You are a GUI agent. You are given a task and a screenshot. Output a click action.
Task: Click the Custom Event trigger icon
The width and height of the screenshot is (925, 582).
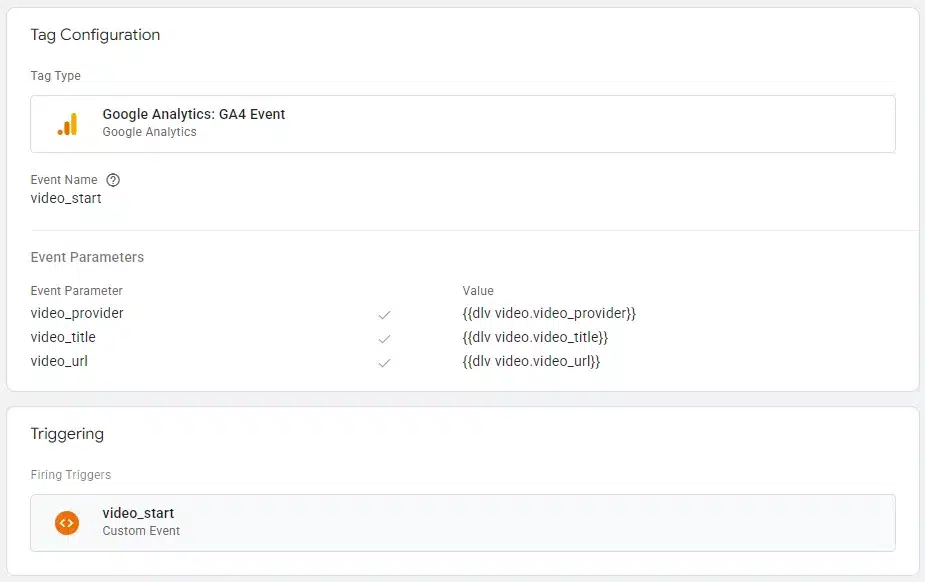pyautogui.click(x=66, y=522)
